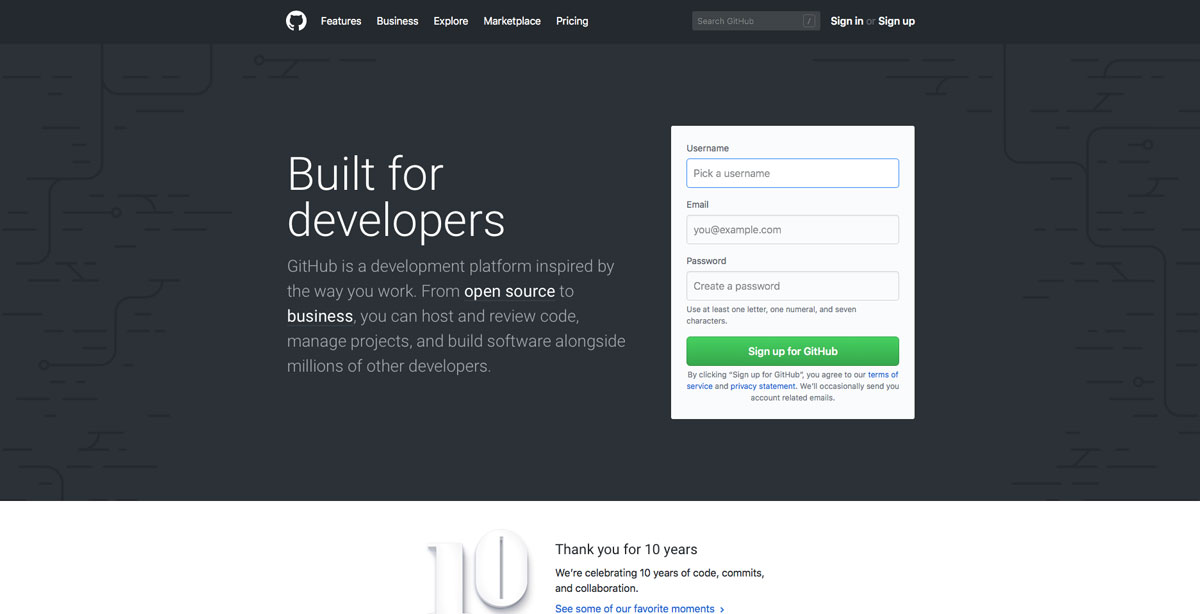The height and width of the screenshot is (614, 1200).
Task: Open See some of our favorite moments
Action: pos(640,608)
